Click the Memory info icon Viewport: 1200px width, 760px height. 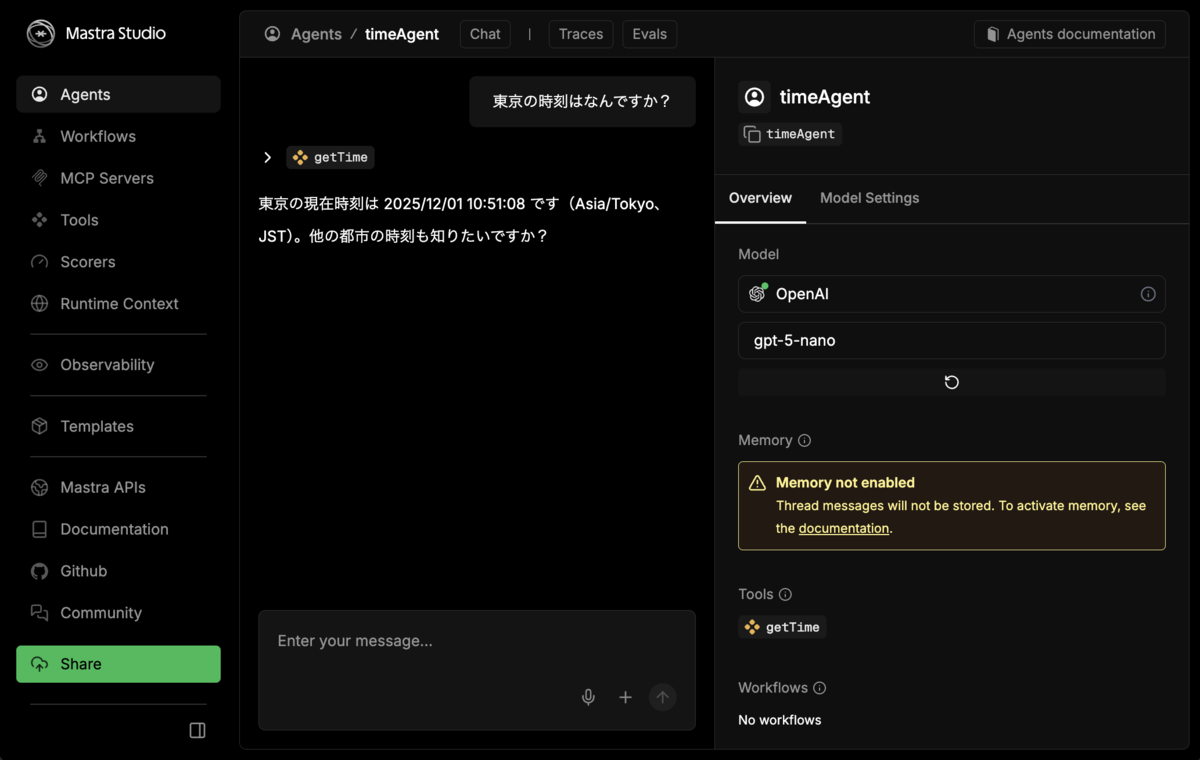[x=805, y=440]
